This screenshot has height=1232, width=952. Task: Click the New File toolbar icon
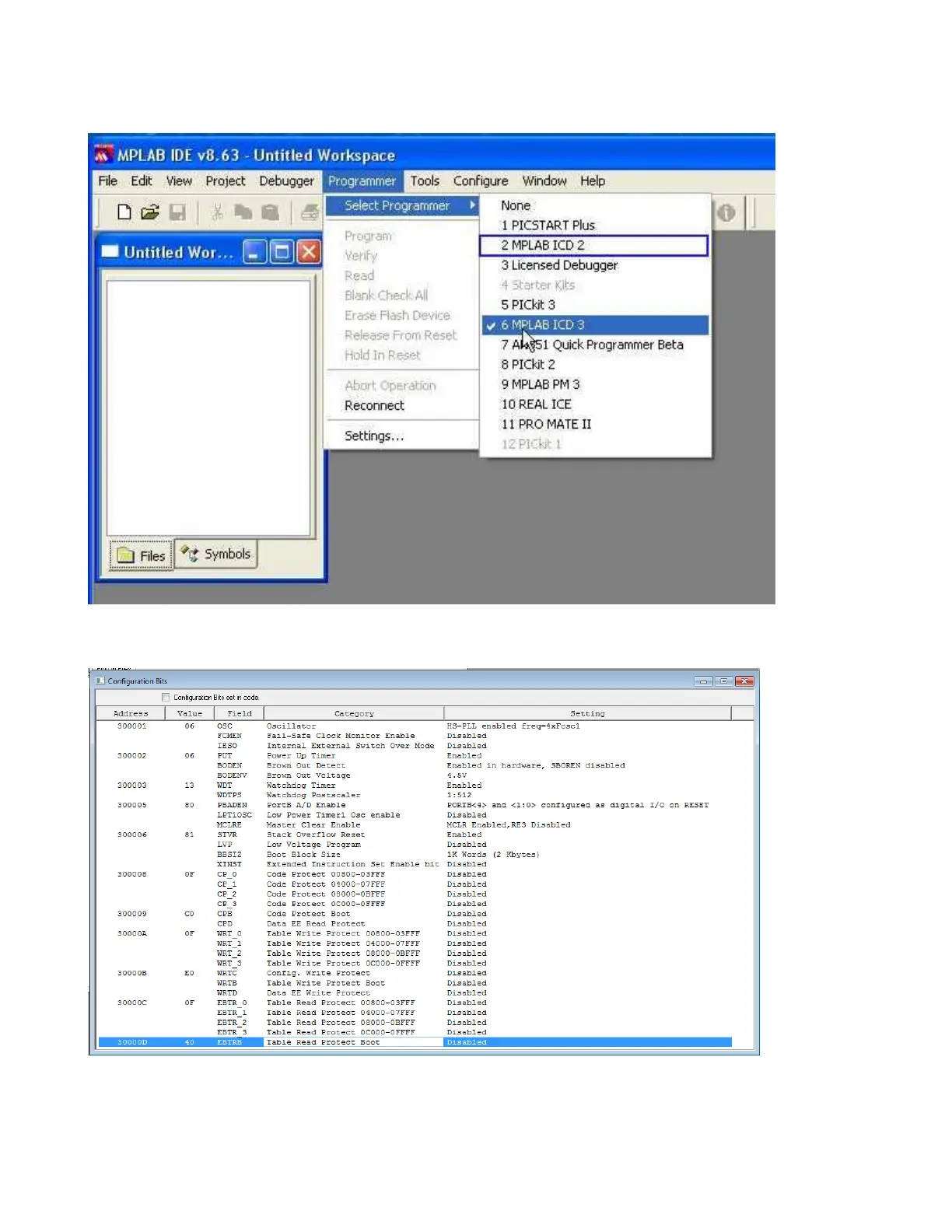point(124,212)
